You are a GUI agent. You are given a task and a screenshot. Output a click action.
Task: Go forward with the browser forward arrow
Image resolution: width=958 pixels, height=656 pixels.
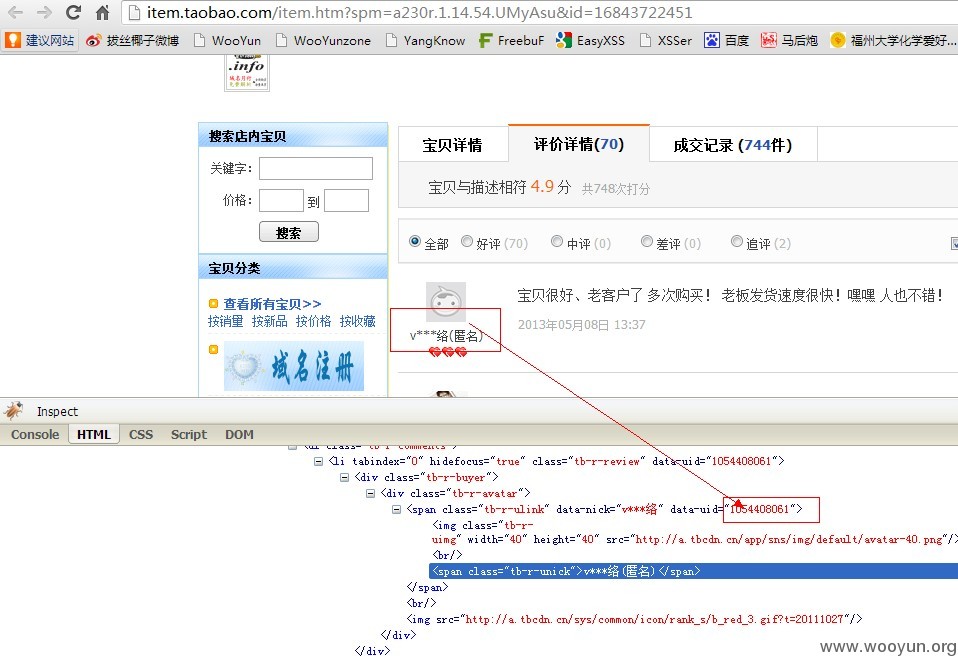coord(44,12)
